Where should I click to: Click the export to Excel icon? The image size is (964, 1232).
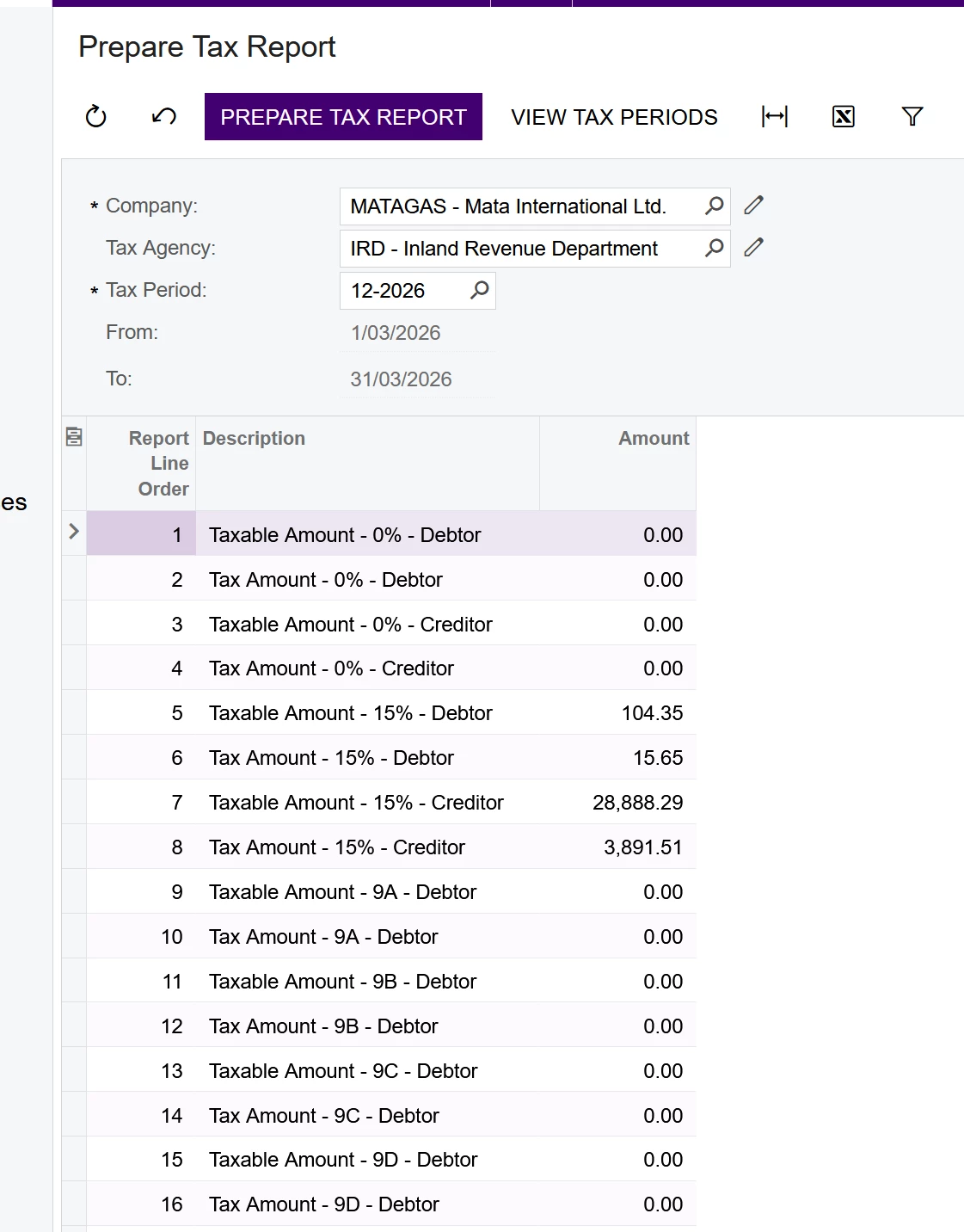point(844,116)
